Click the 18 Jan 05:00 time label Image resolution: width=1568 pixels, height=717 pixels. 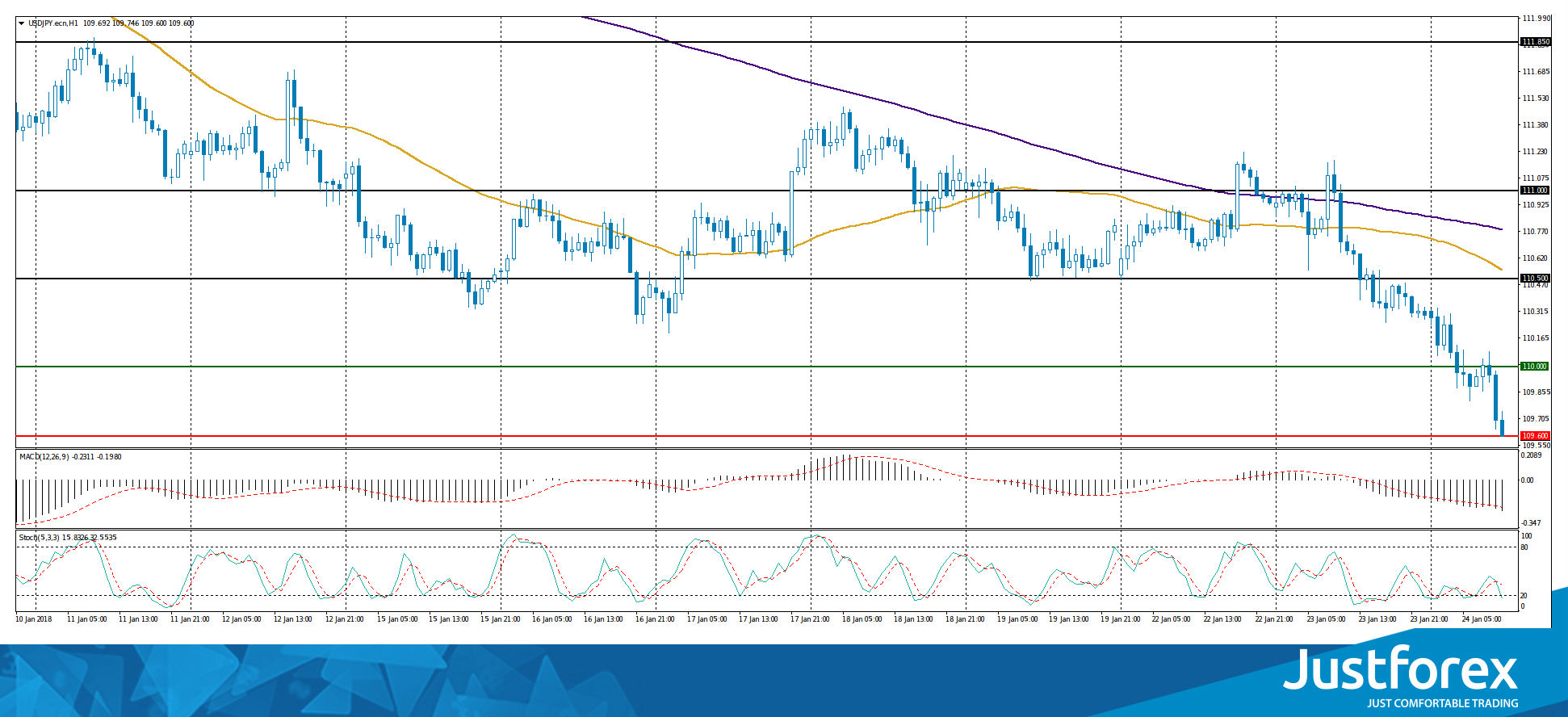point(862,619)
